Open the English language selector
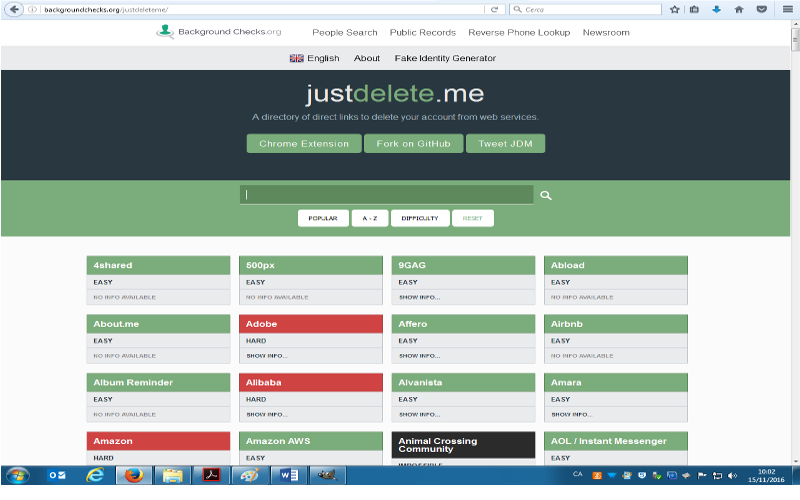 click(314, 58)
